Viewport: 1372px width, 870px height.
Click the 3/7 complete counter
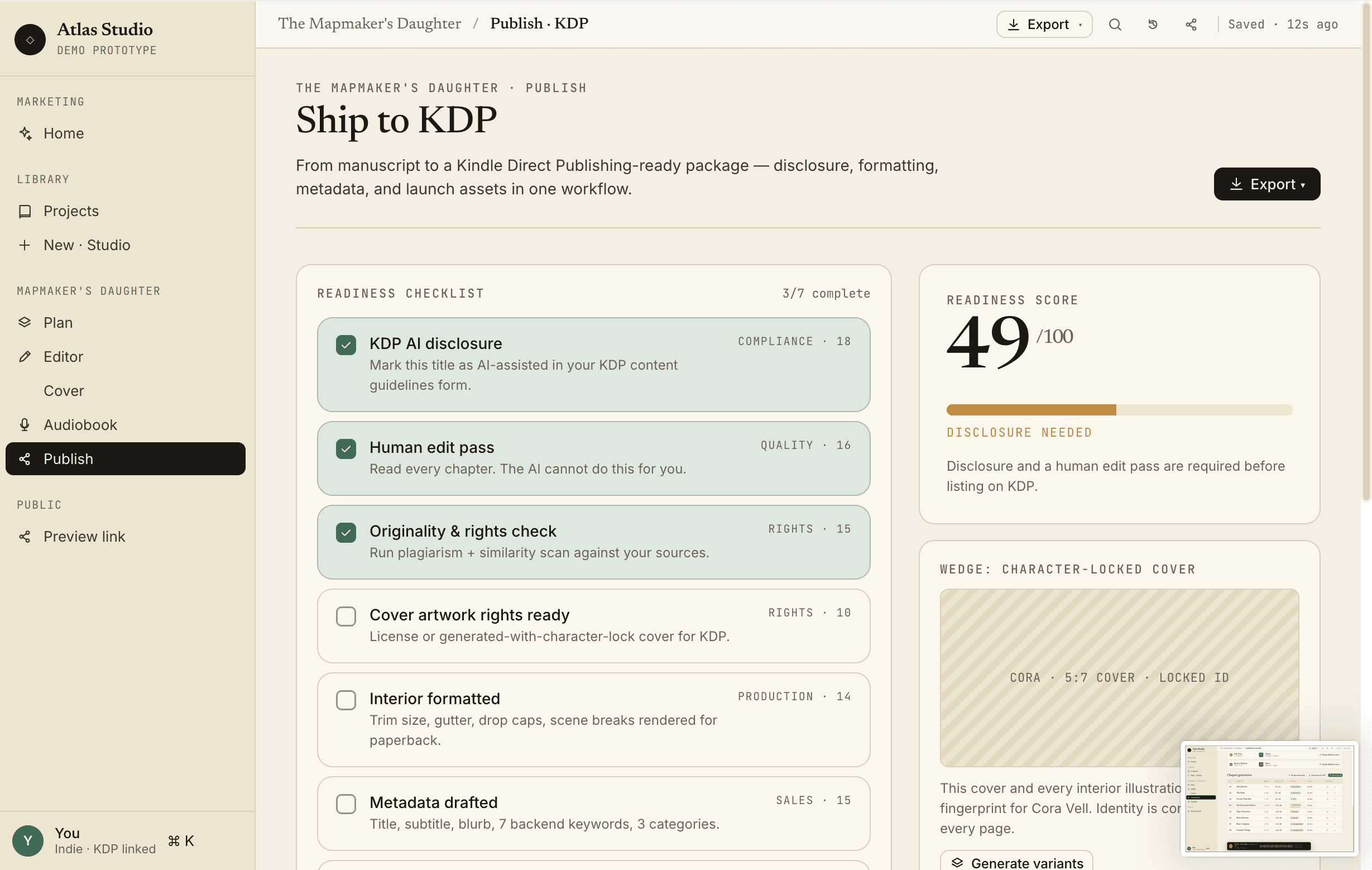coord(826,294)
